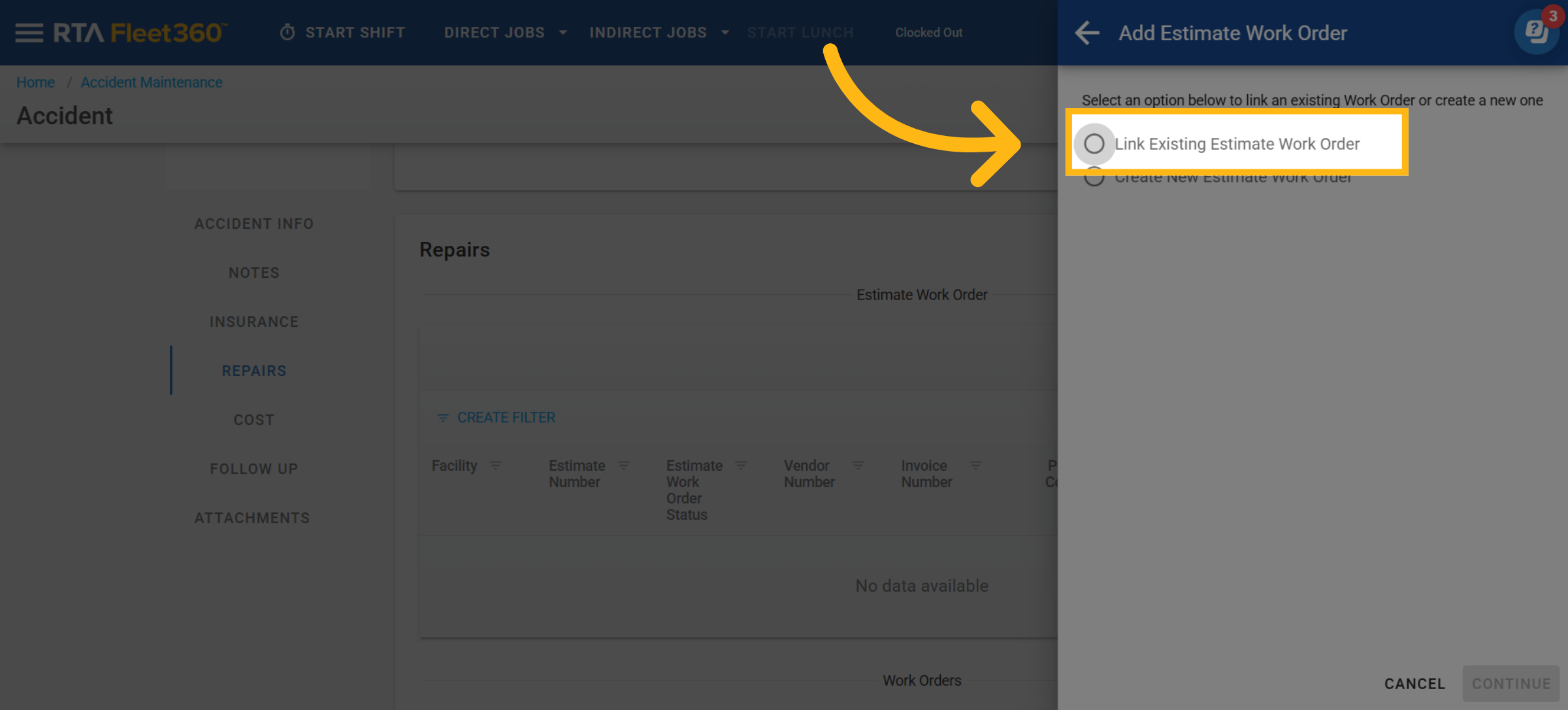Expand the Direct Jobs dropdown
This screenshot has height=710, width=1568.
563,33
